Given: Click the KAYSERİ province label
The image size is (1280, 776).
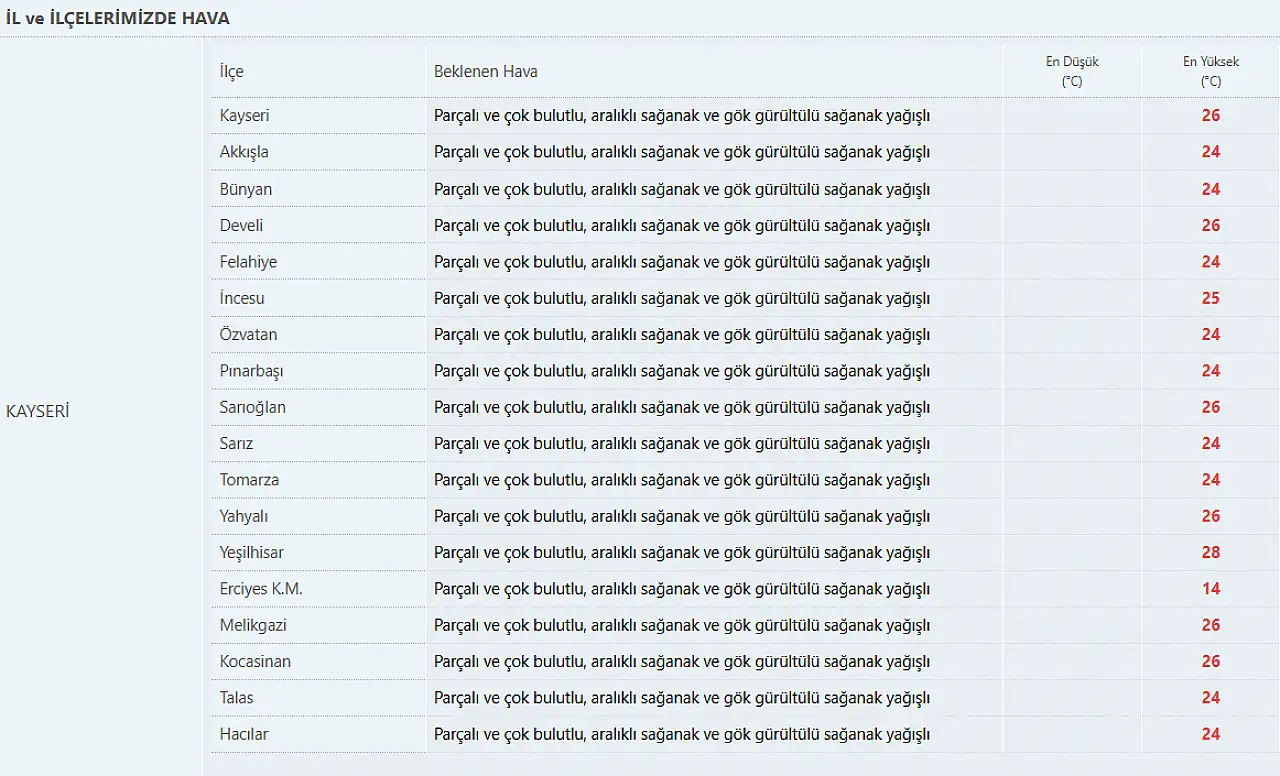Looking at the screenshot, I should click(37, 411).
